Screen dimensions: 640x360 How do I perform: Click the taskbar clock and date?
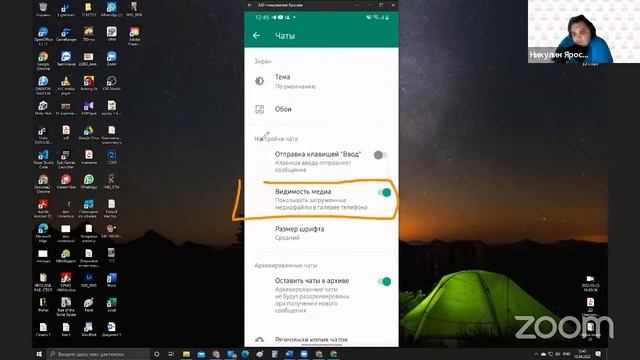point(582,354)
